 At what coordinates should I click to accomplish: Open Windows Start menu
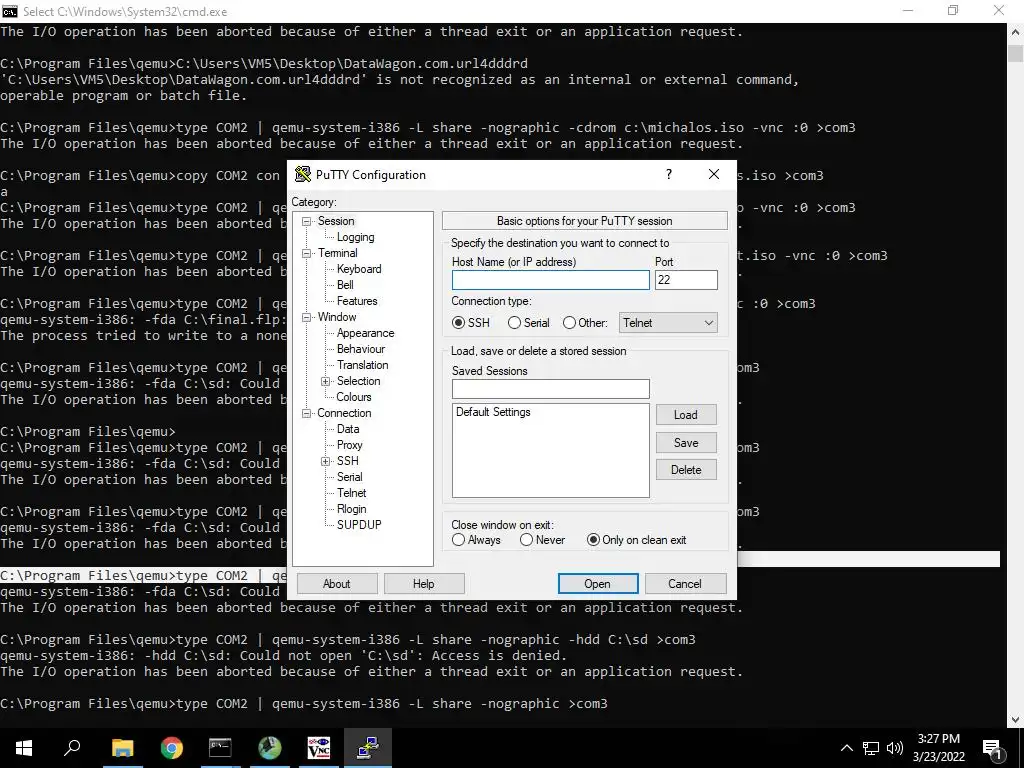coord(24,748)
